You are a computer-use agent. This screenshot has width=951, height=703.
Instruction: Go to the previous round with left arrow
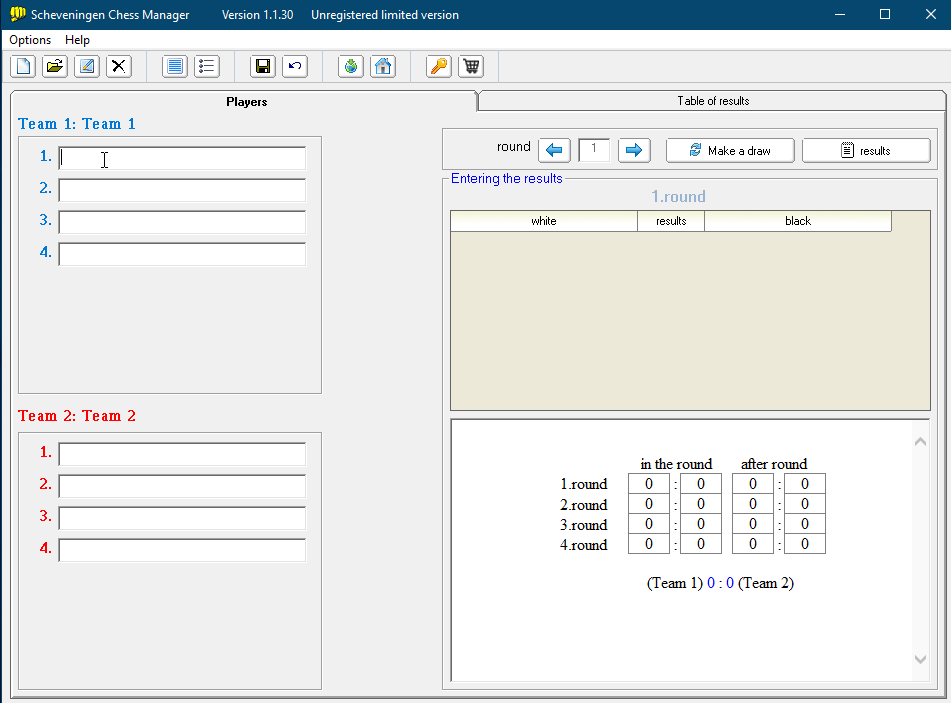point(554,150)
